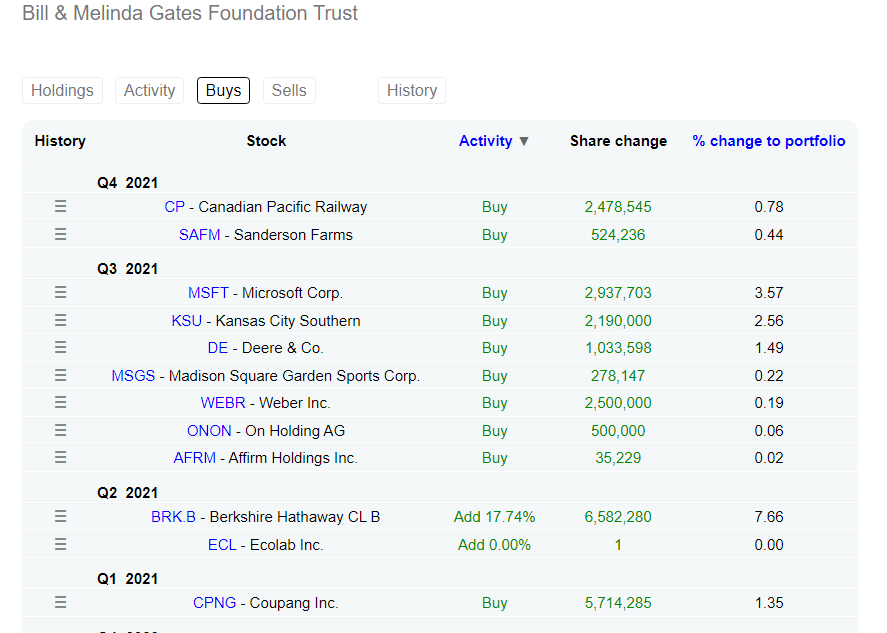Open the MSFT ticker link

(x=209, y=293)
